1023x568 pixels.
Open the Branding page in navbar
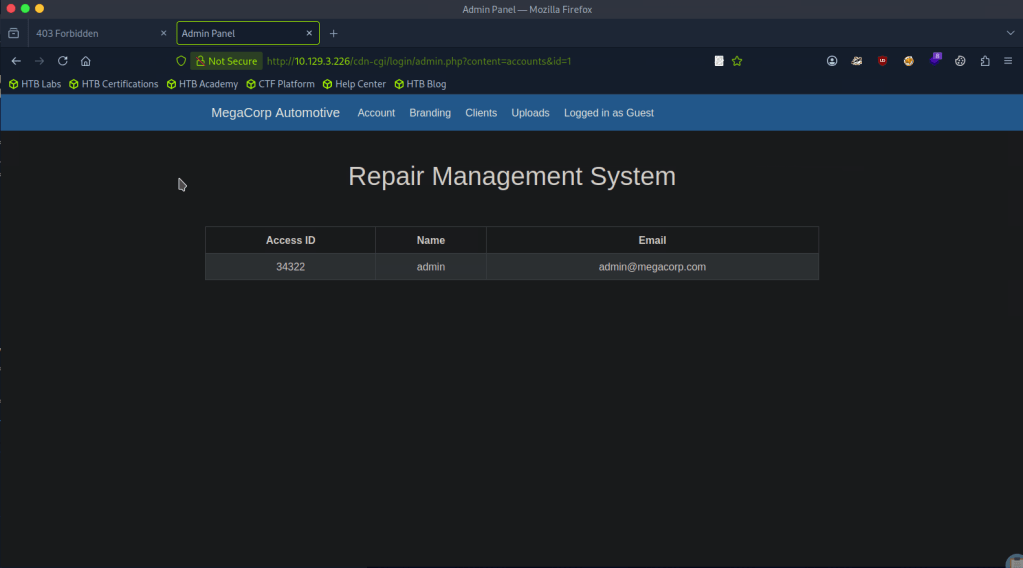coord(430,113)
